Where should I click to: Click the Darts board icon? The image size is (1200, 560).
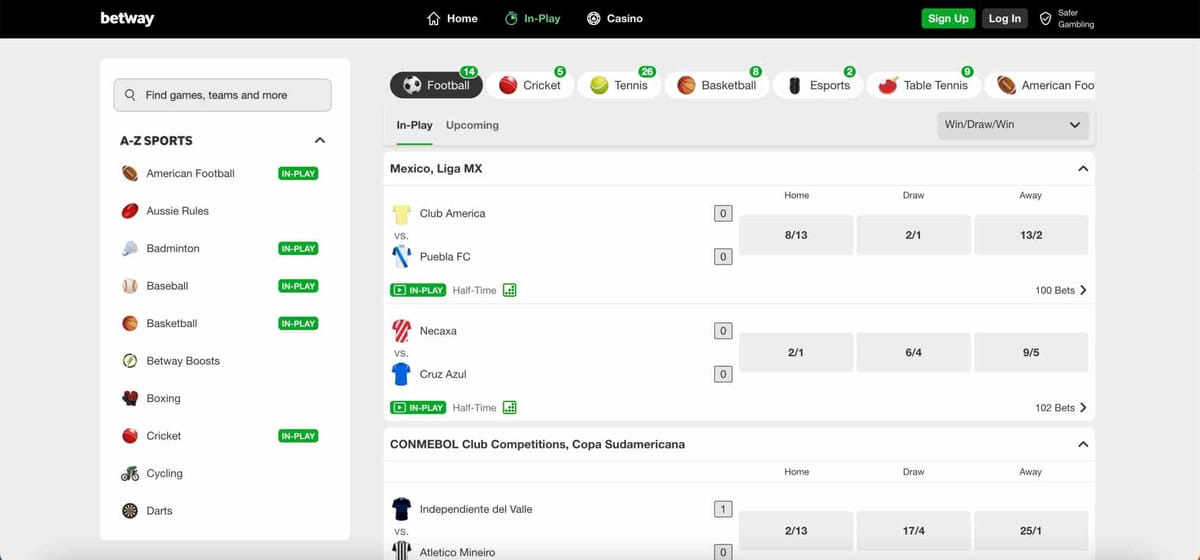[130, 511]
